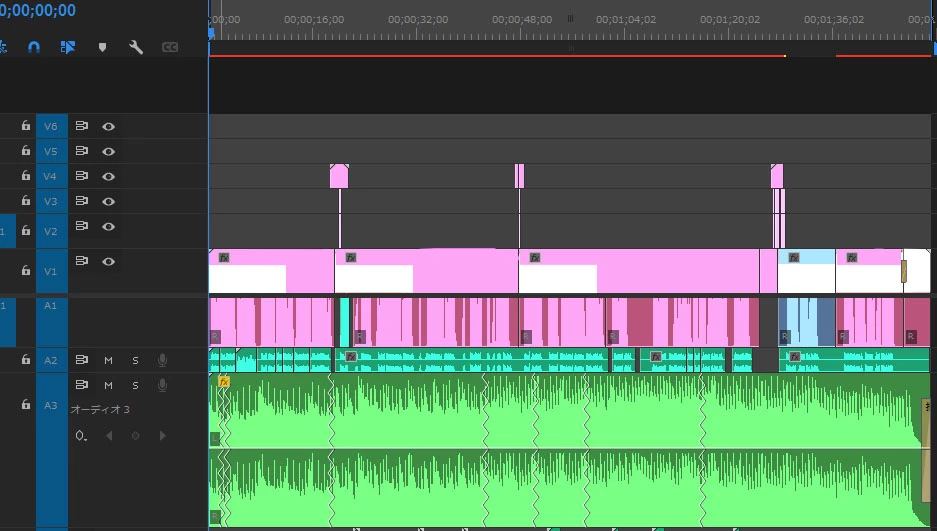
Task: Go to next keyframe on A3
Action: (x=163, y=435)
